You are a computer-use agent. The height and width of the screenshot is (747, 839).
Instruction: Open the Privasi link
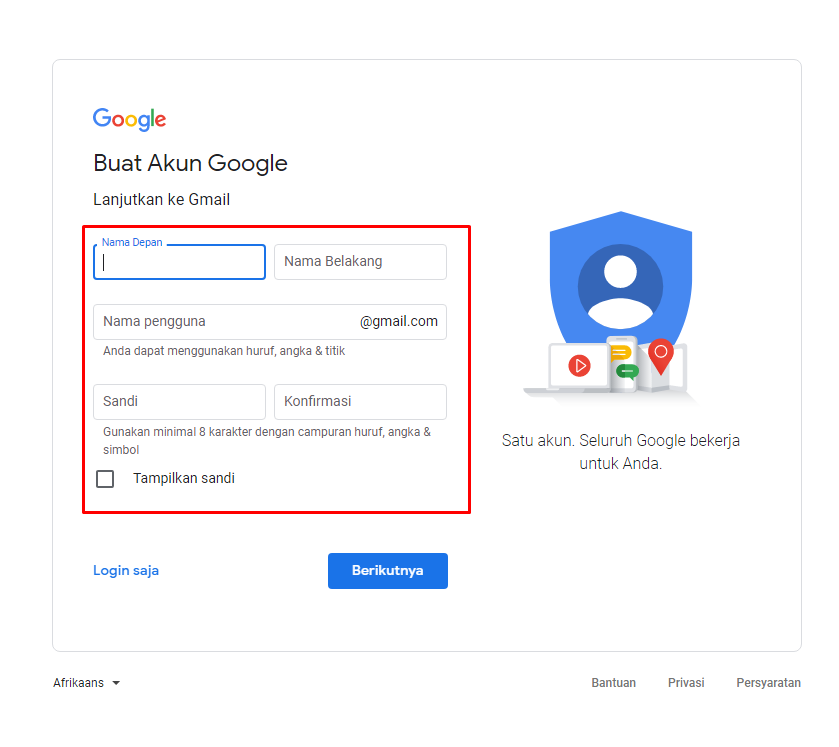click(x=686, y=683)
